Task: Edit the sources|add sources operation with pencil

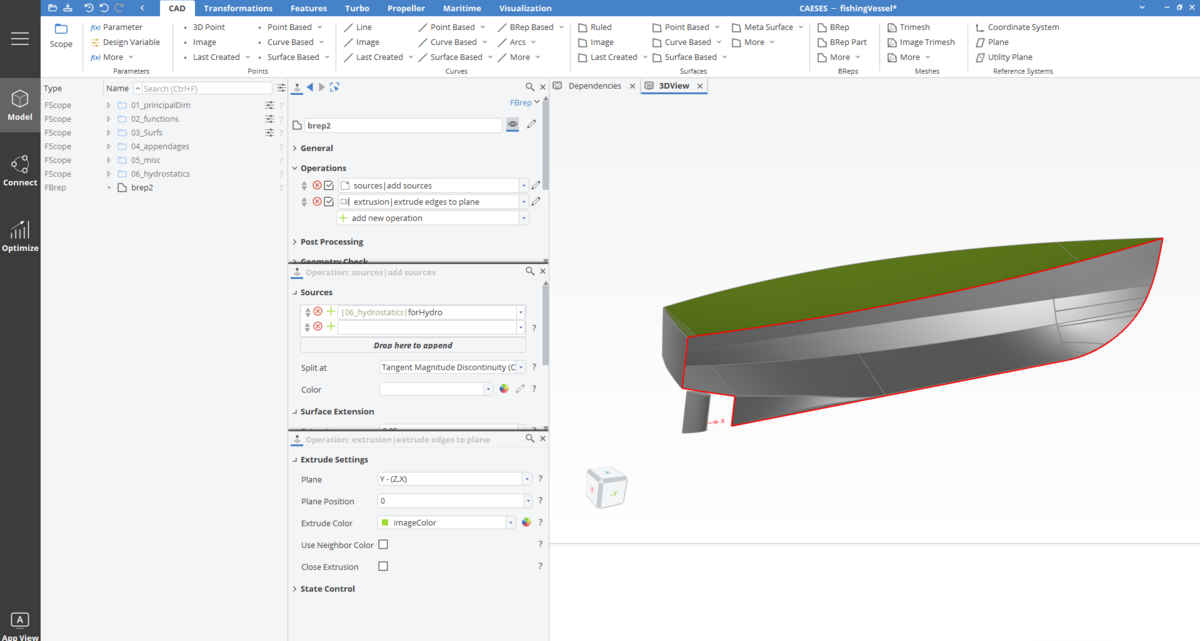Action: coord(536,185)
